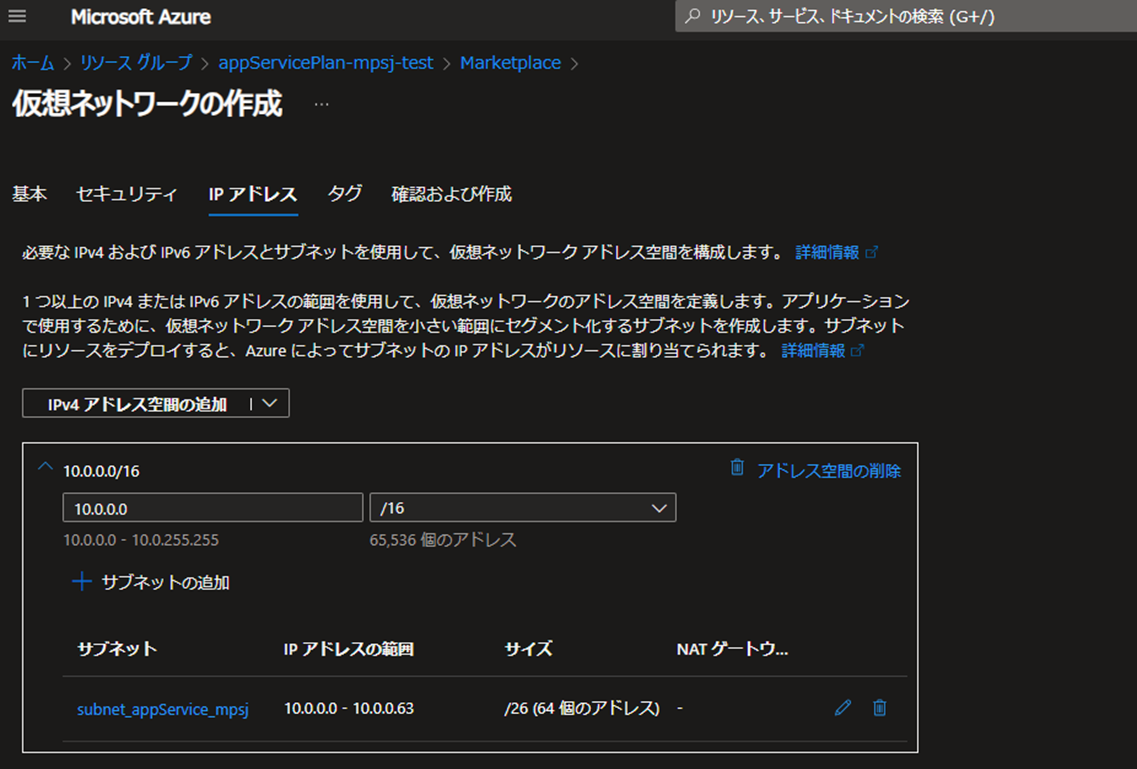Expand IPv4 アドレス空間の追加 dropdown arrow
1137x769 pixels.
[x=270, y=403]
